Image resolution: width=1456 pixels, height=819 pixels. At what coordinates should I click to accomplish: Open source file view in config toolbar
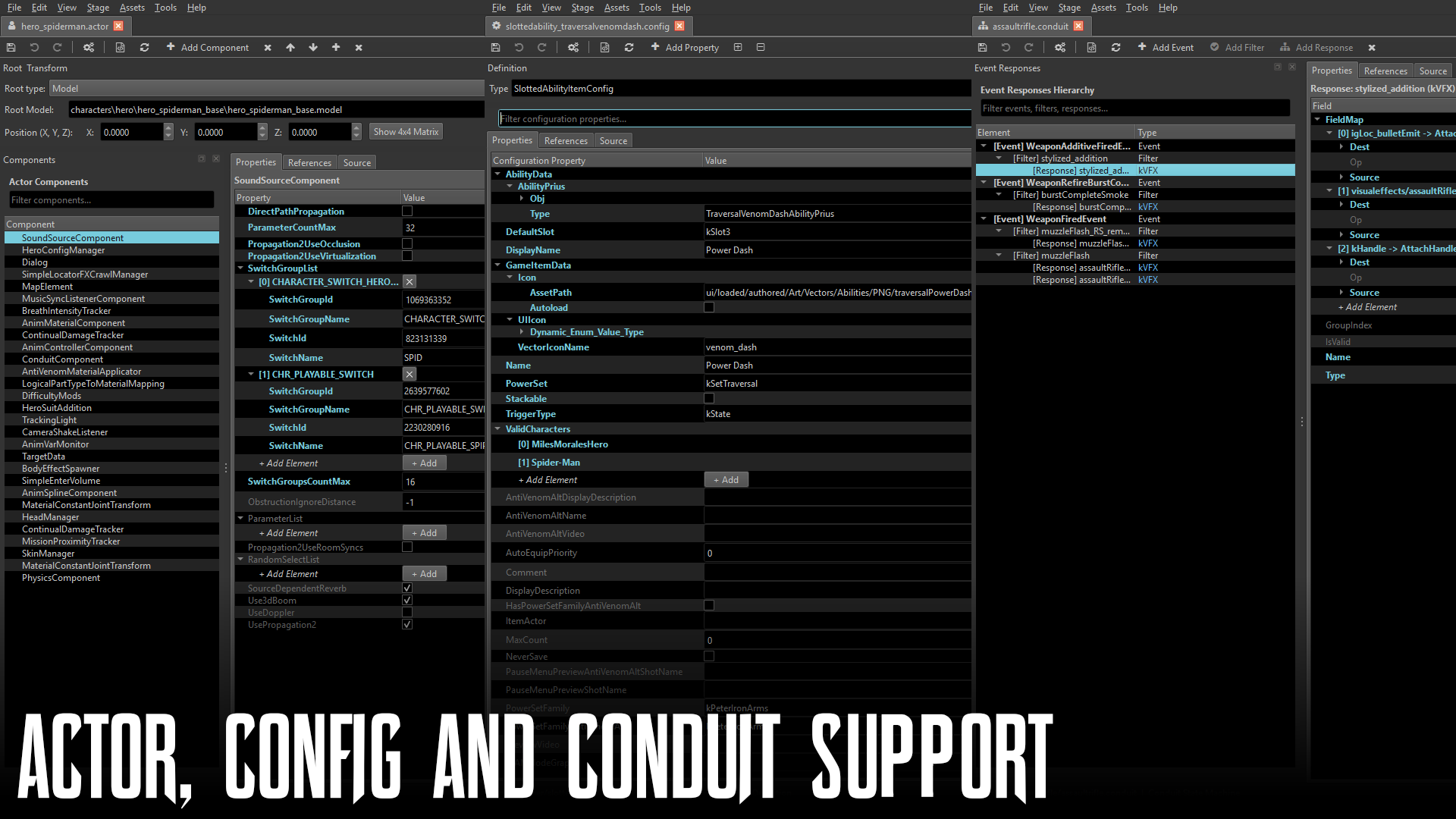coord(604,47)
